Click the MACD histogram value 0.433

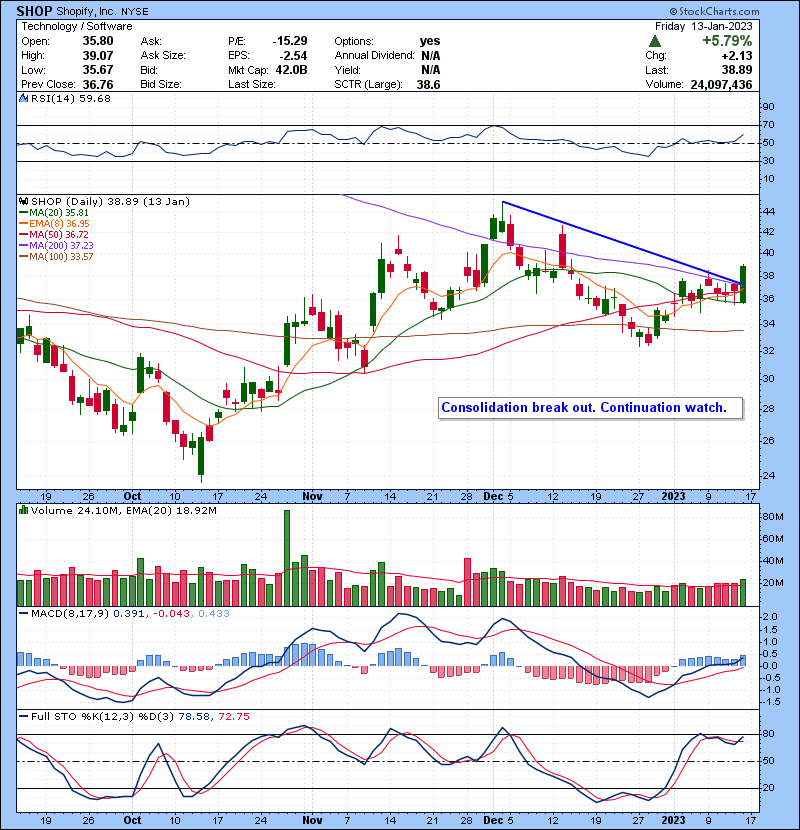point(214,614)
